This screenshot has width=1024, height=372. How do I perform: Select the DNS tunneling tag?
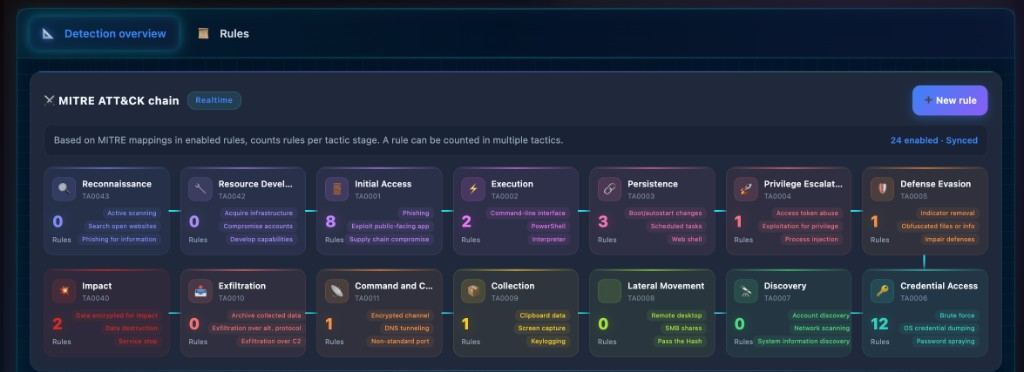(406, 328)
